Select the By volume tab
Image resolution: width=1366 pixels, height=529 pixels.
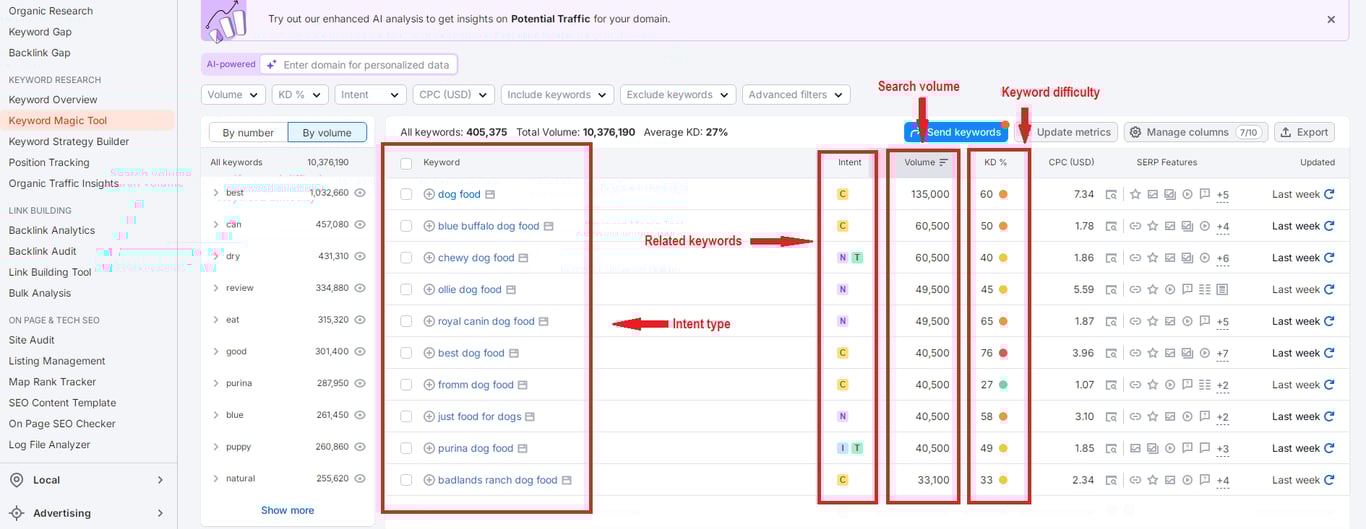click(x=327, y=132)
